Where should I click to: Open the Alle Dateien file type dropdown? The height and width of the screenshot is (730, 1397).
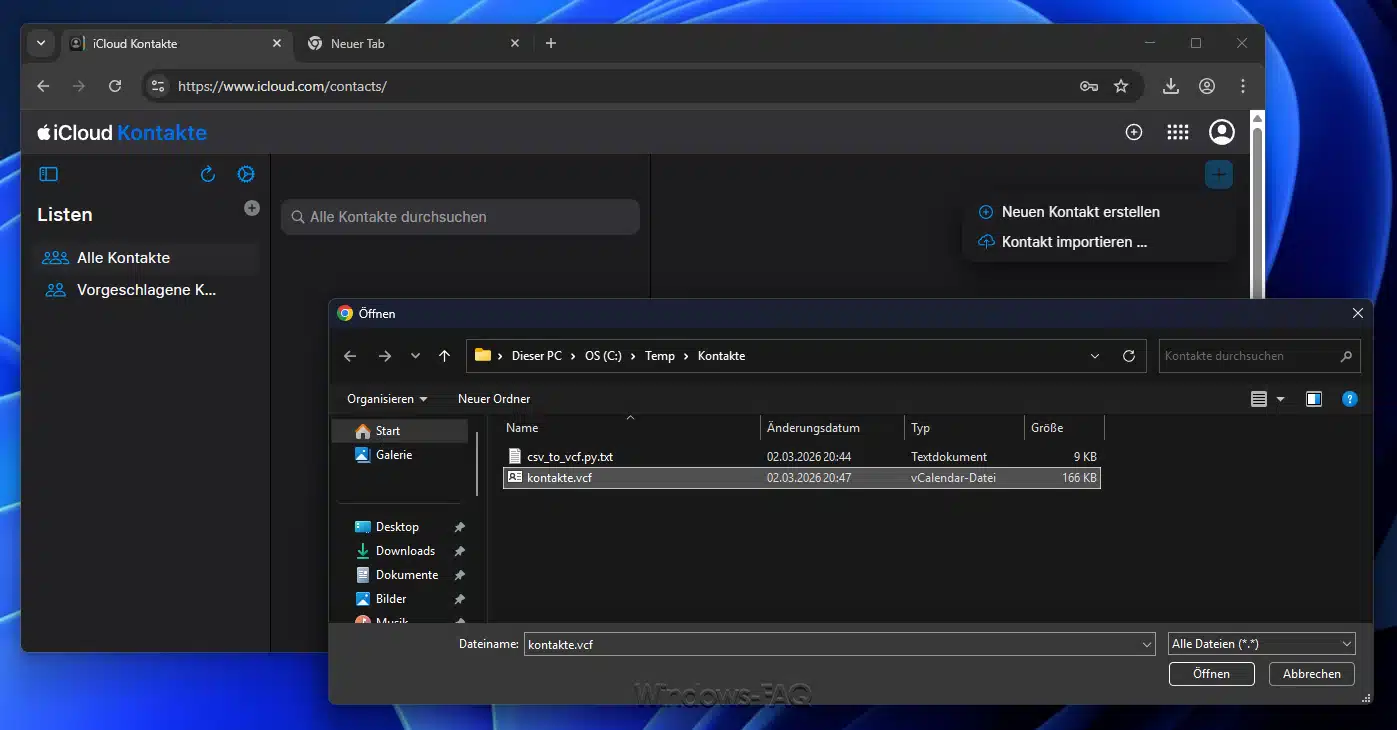[x=1261, y=644]
